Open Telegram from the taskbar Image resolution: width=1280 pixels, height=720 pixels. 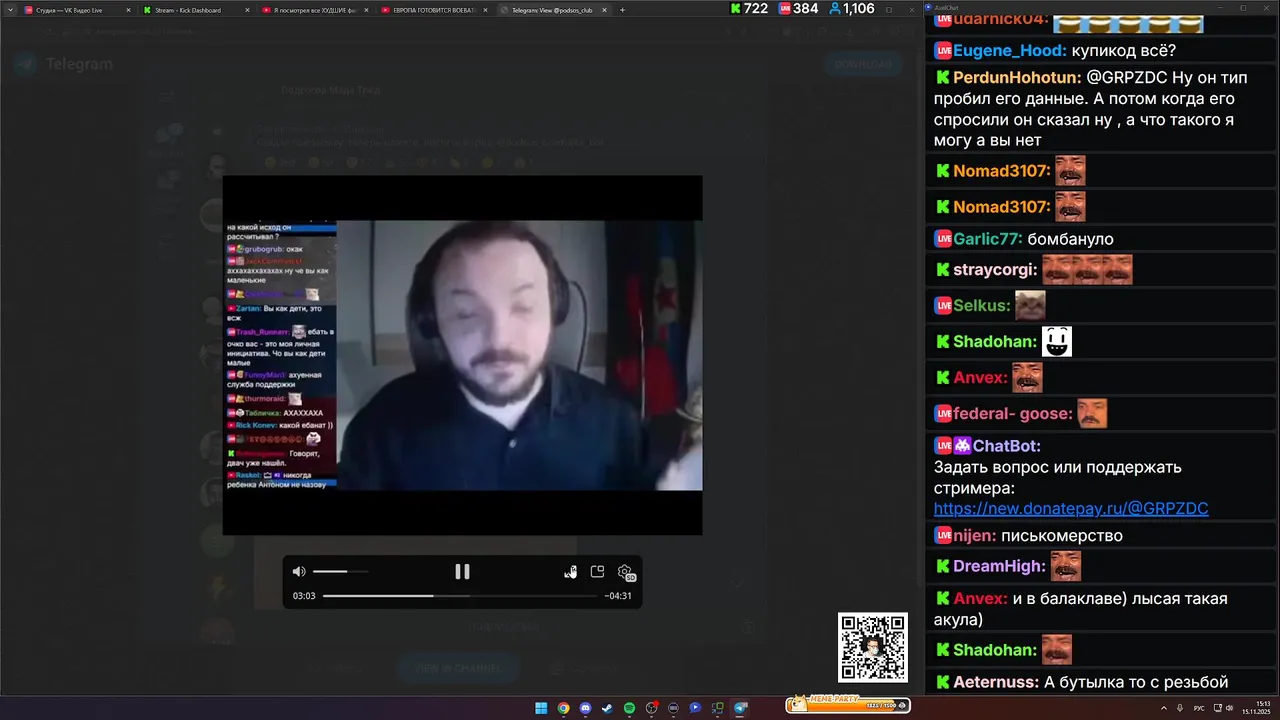[x=740, y=708]
